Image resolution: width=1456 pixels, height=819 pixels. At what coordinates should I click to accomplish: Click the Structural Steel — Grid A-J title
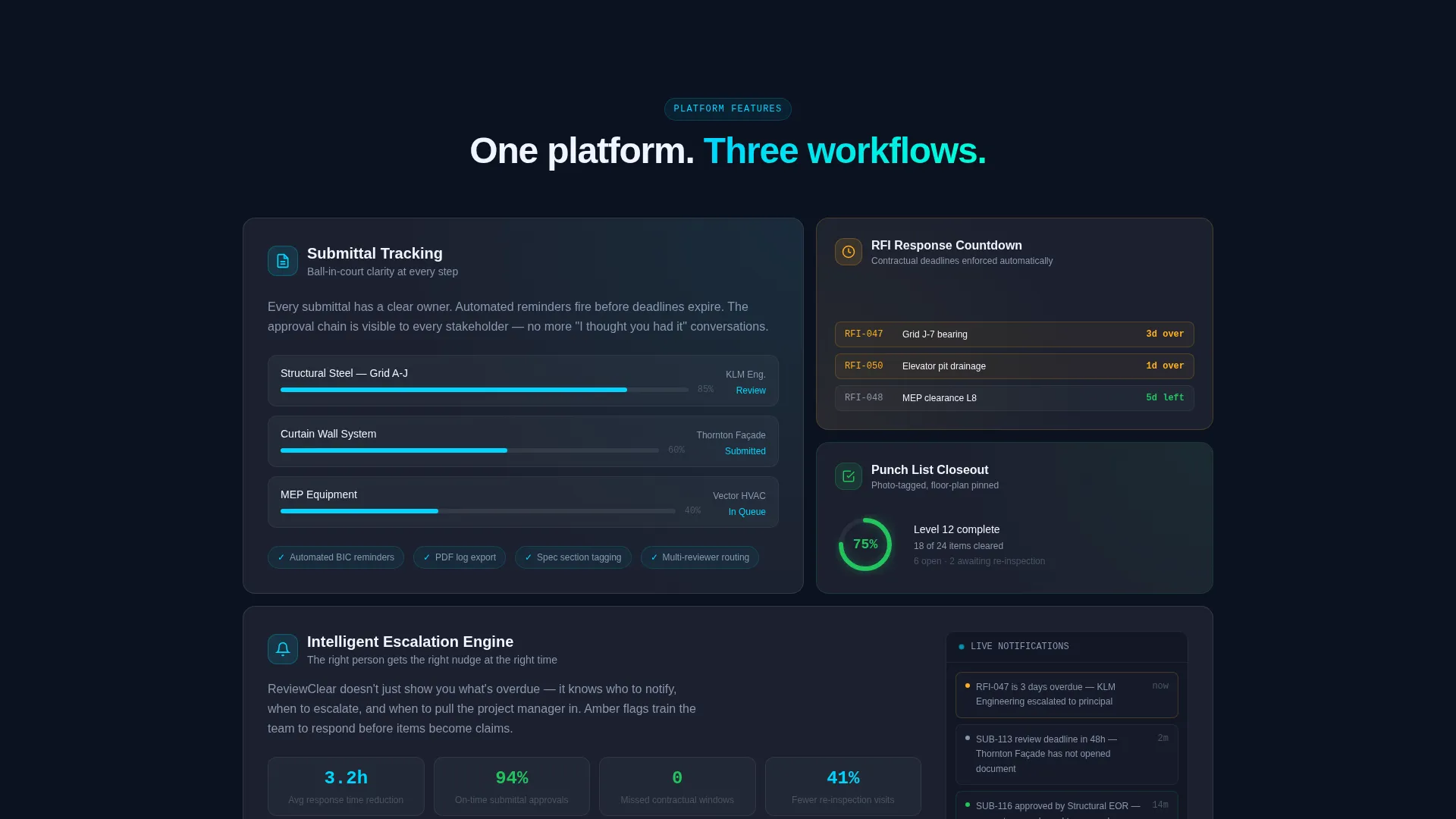click(344, 374)
